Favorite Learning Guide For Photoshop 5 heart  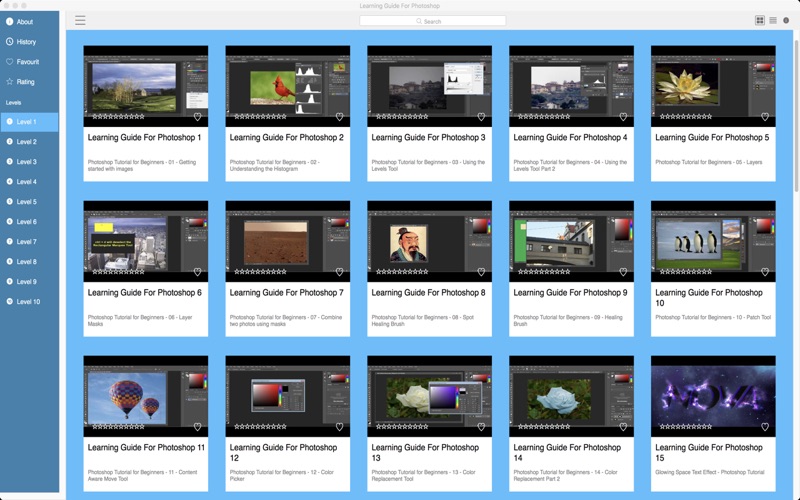(765, 117)
